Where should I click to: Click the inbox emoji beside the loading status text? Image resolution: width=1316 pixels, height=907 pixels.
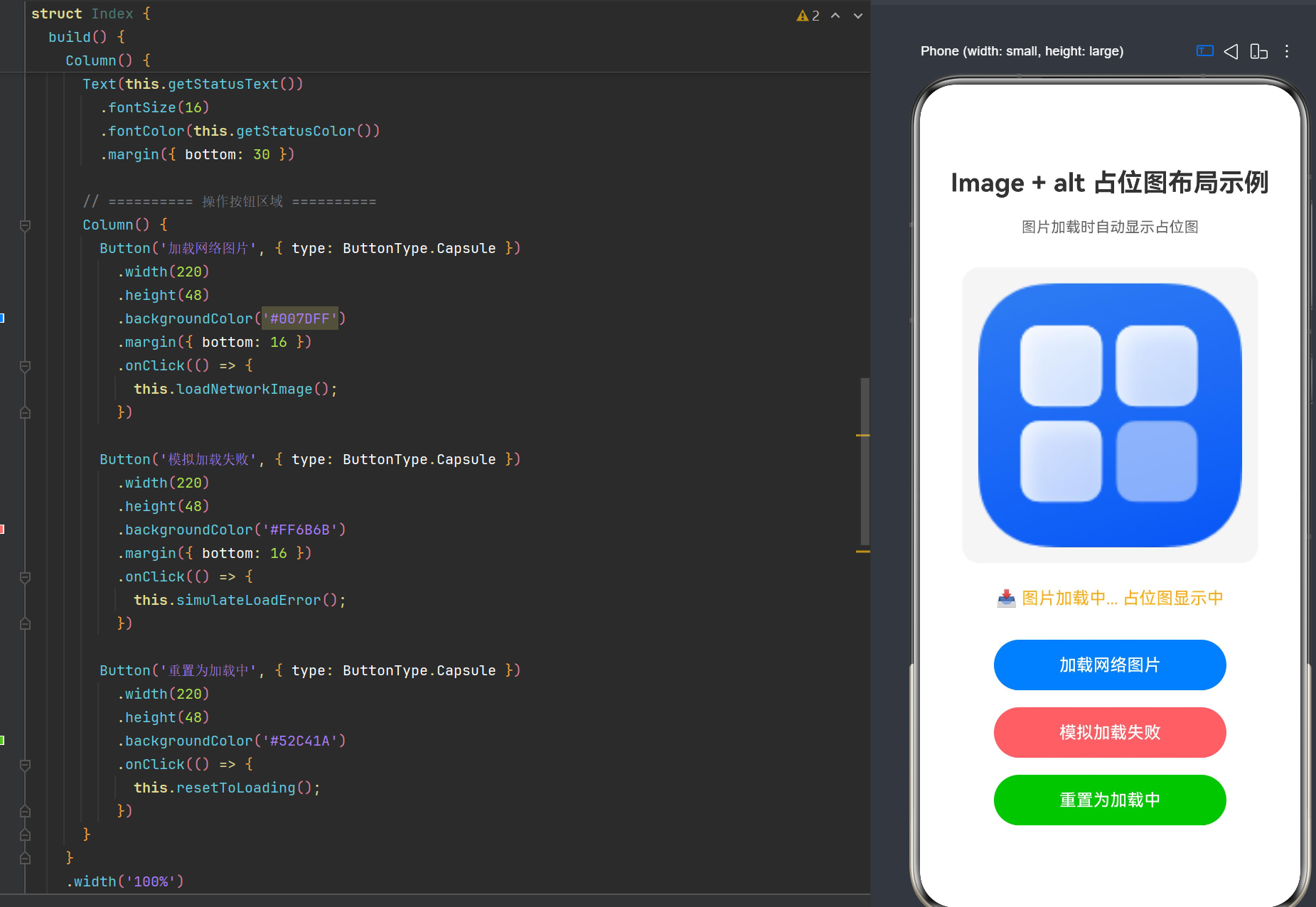click(1006, 599)
